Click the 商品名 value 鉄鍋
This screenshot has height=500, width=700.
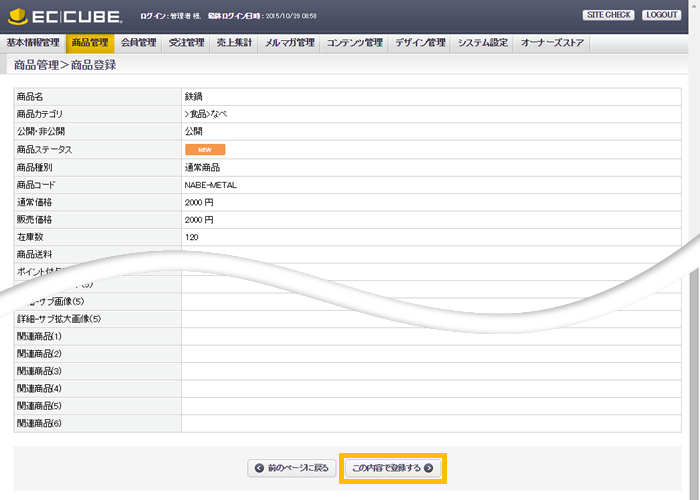pyautogui.click(x=194, y=96)
